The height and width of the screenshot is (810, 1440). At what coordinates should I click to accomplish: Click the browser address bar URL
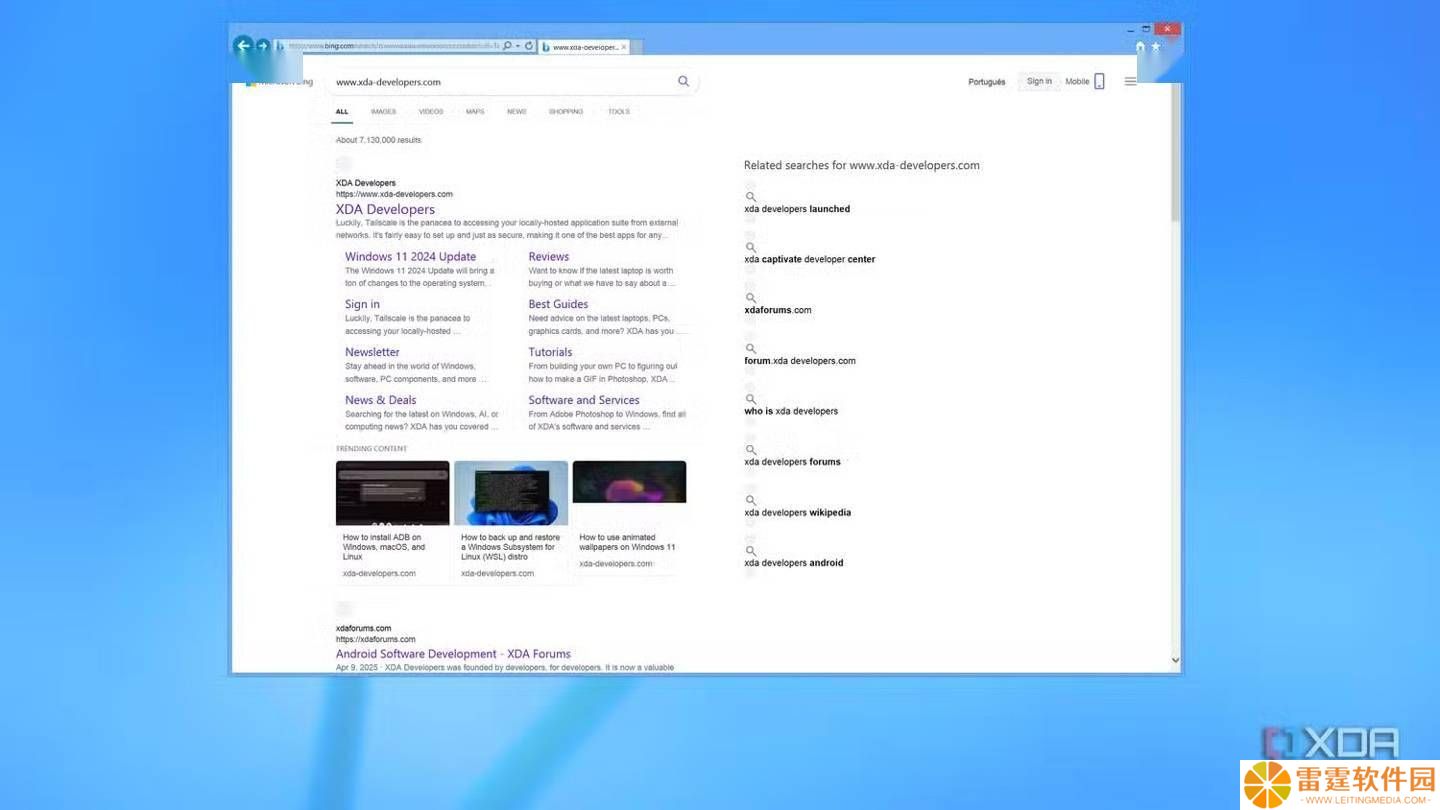pyautogui.click(x=393, y=46)
